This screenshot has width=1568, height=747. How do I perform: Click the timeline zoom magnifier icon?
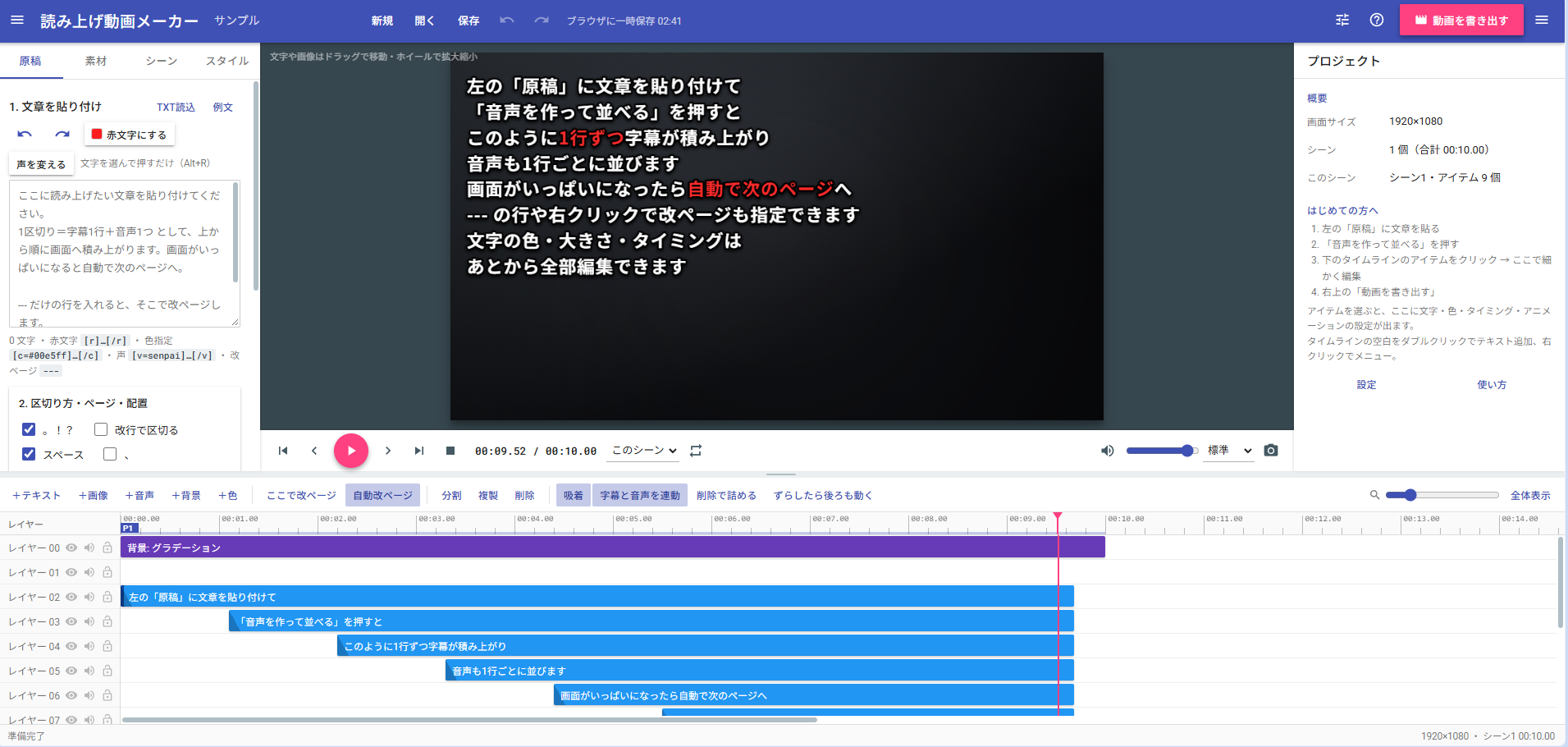click(1374, 495)
